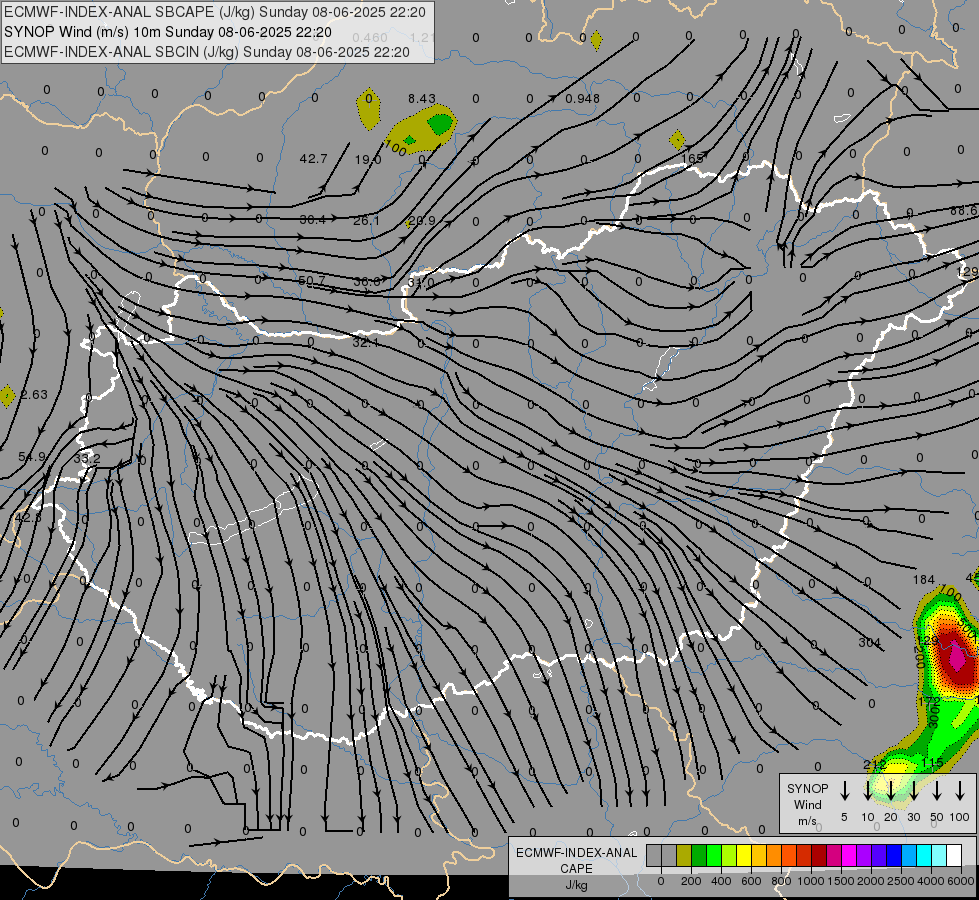
Task: Click the 4000 tick label on the CAPE legend
Action: coord(930,881)
